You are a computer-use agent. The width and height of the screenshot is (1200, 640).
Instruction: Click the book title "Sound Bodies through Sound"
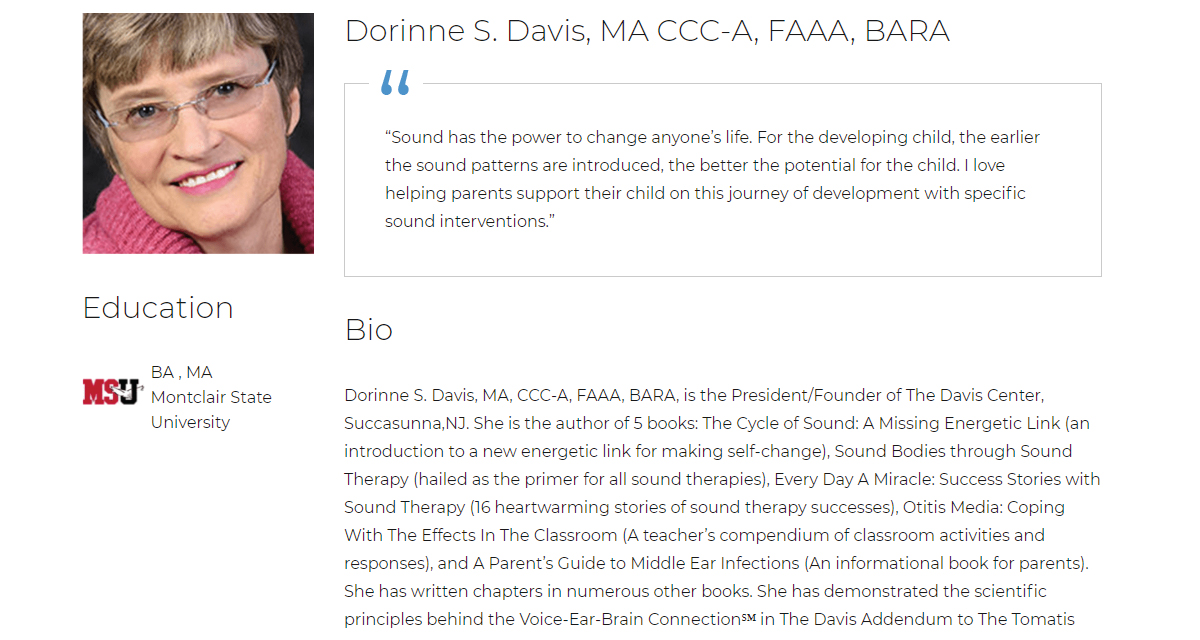click(954, 451)
